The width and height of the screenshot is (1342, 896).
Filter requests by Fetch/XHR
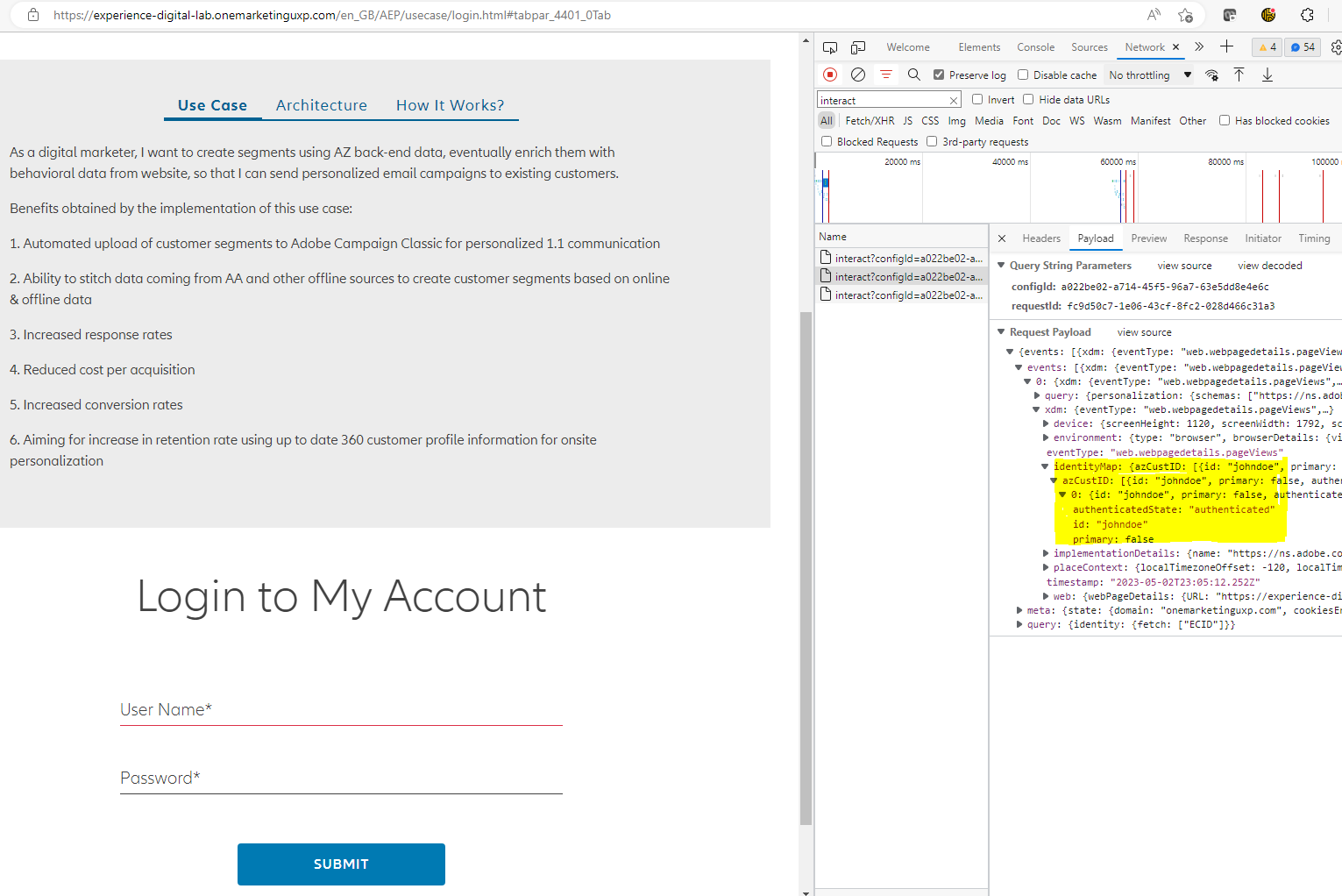pos(870,121)
